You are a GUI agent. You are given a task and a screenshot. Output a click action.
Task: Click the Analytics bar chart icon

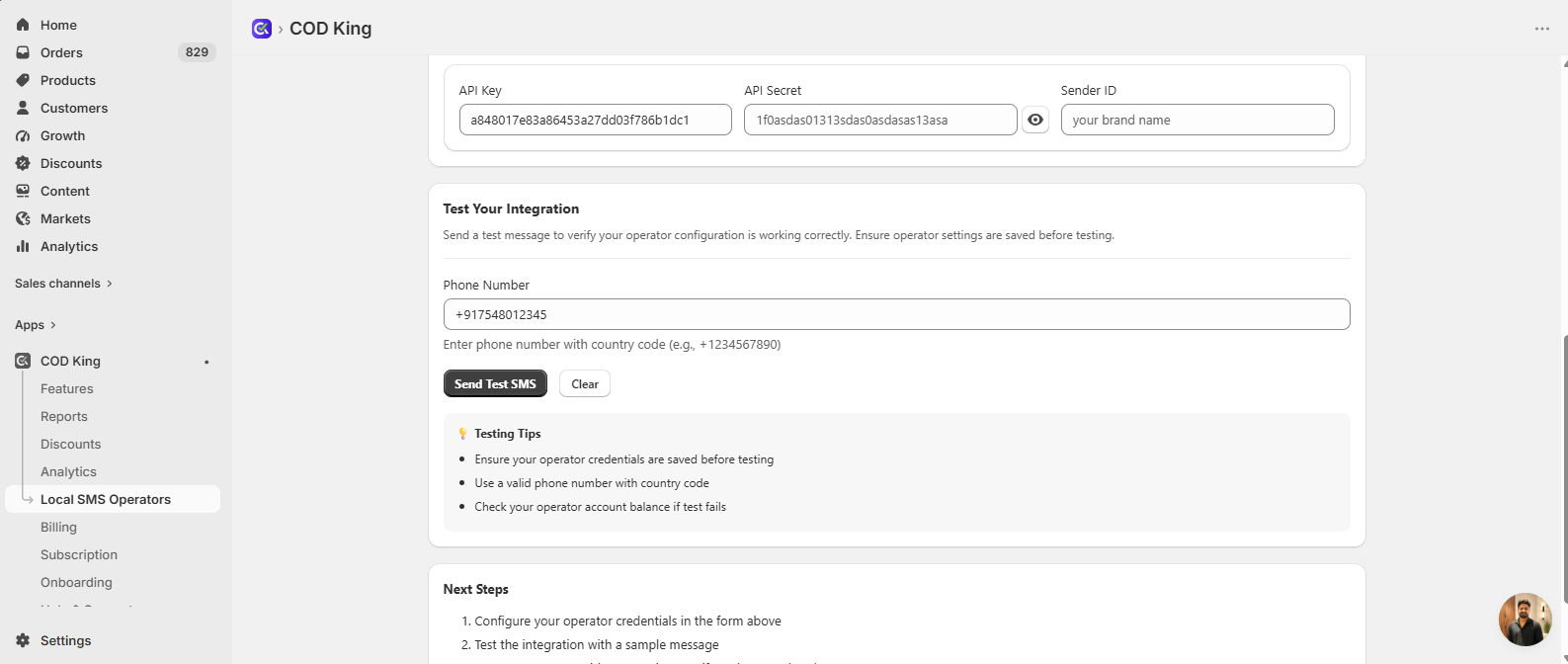click(23, 246)
